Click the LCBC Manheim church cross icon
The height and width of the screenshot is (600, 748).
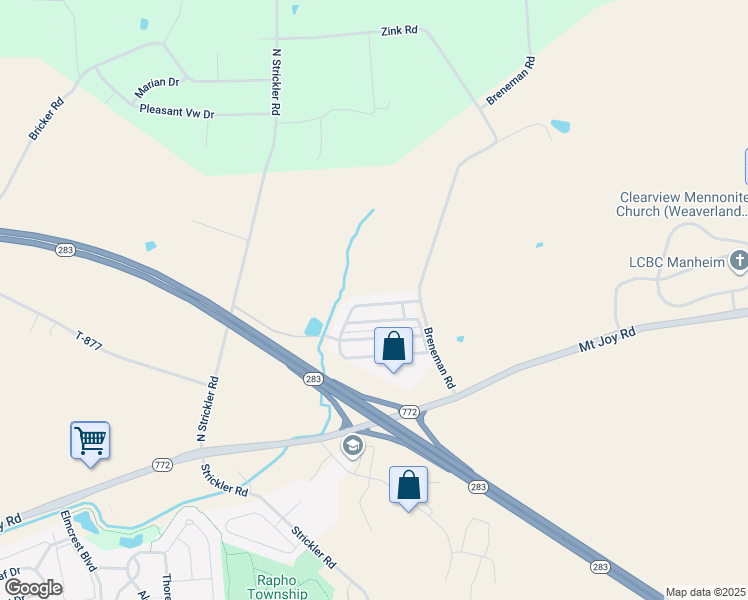739,262
